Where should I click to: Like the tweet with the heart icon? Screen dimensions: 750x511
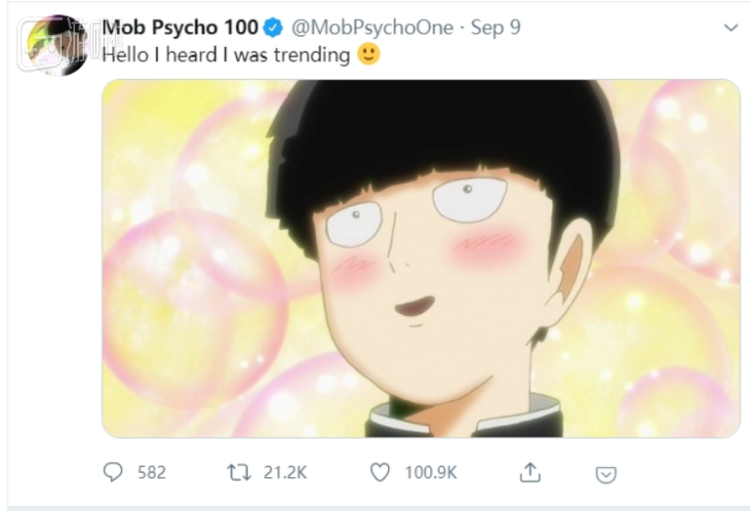(x=380, y=472)
